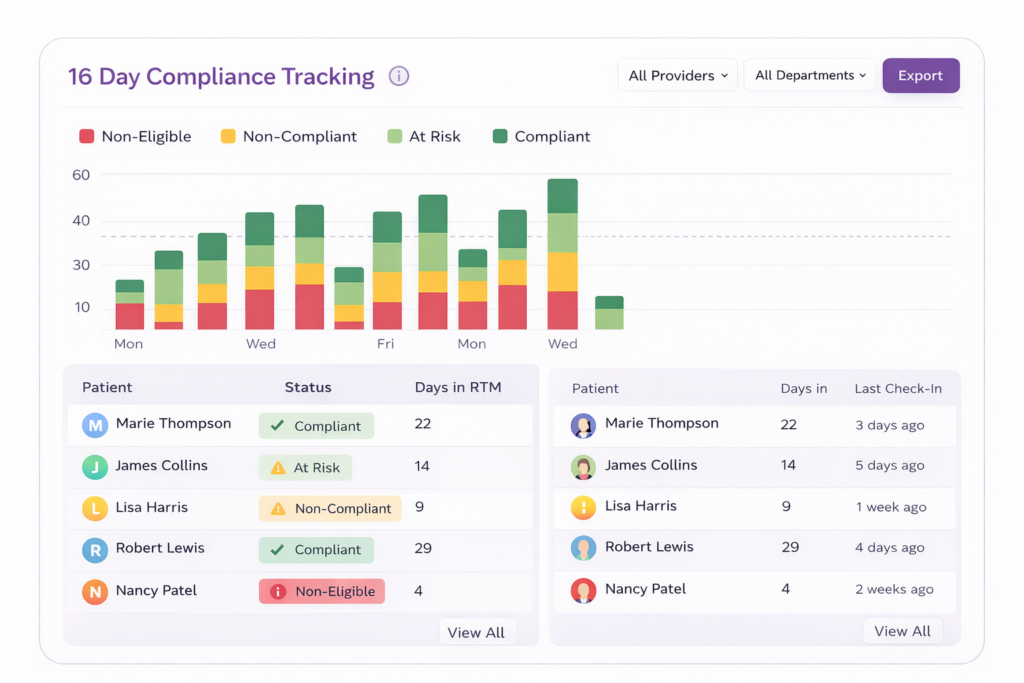Click View All under the status table

(478, 632)
